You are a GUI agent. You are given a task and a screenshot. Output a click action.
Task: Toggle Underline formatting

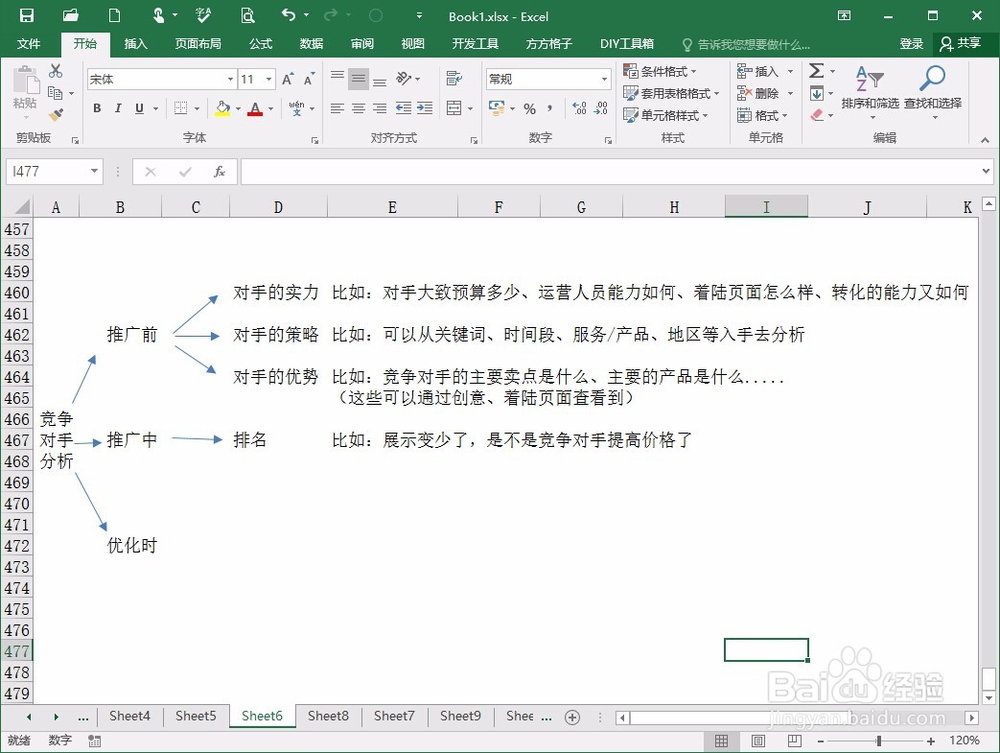tap(139, 108)
